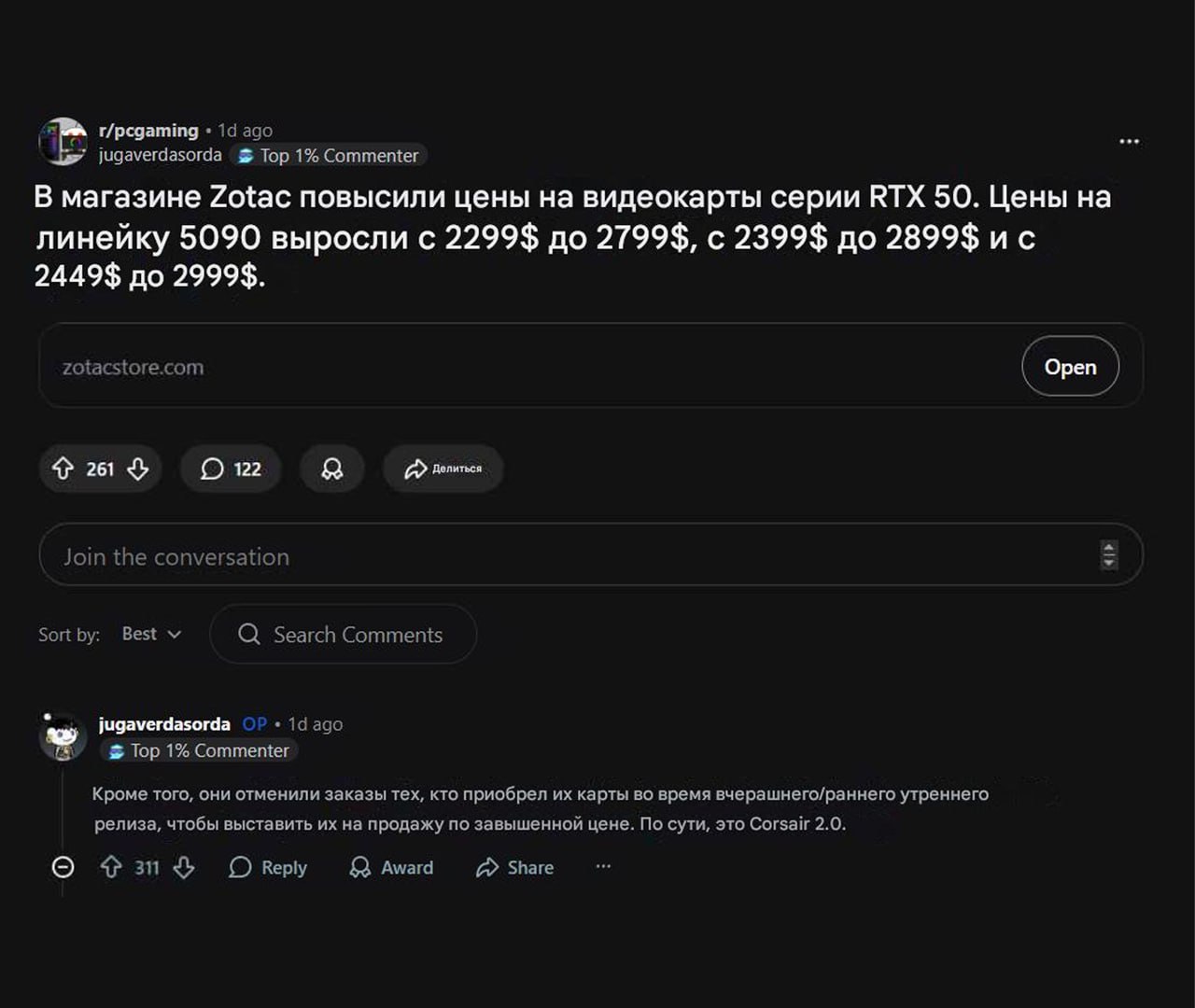Screen dimensions: 1195x1008
Task: Click the zotacstore.com link preview
Action: point(134,368)
